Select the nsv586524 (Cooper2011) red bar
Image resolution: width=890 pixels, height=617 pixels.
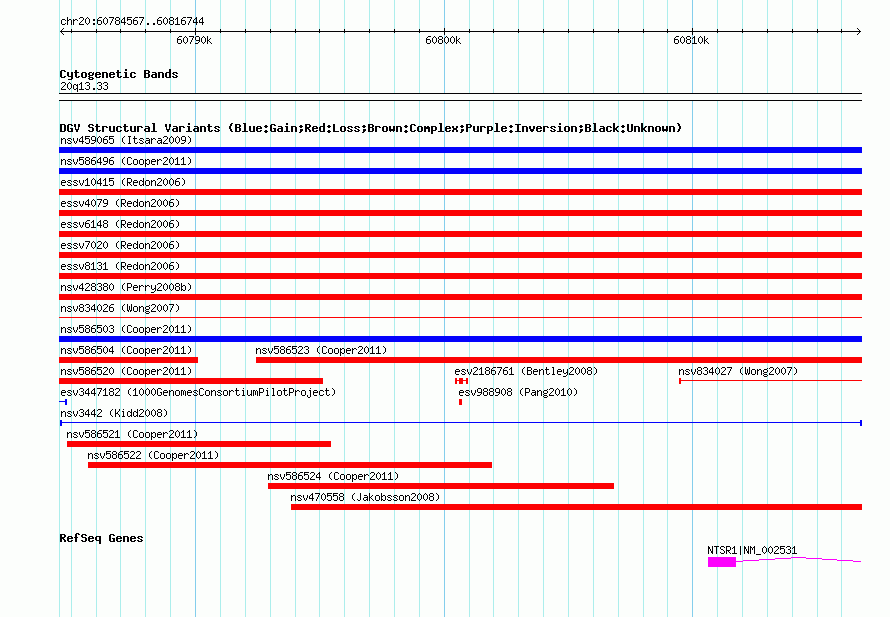[441, 486]
